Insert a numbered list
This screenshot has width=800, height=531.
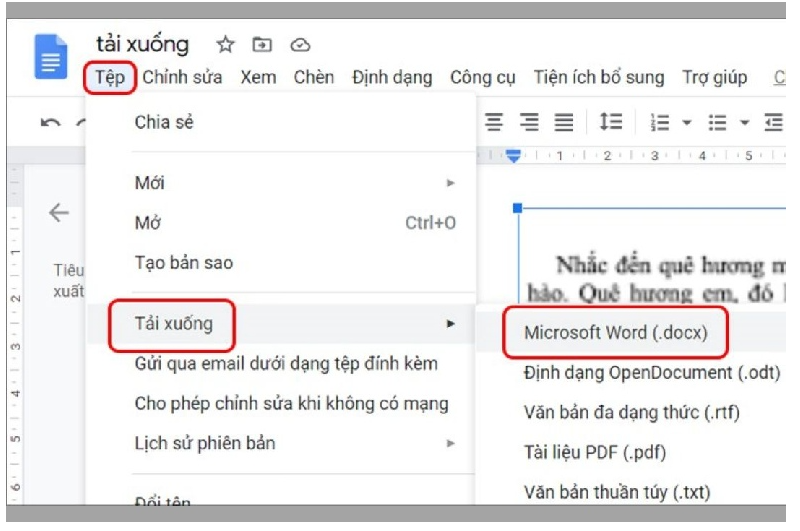pos(660,122)
